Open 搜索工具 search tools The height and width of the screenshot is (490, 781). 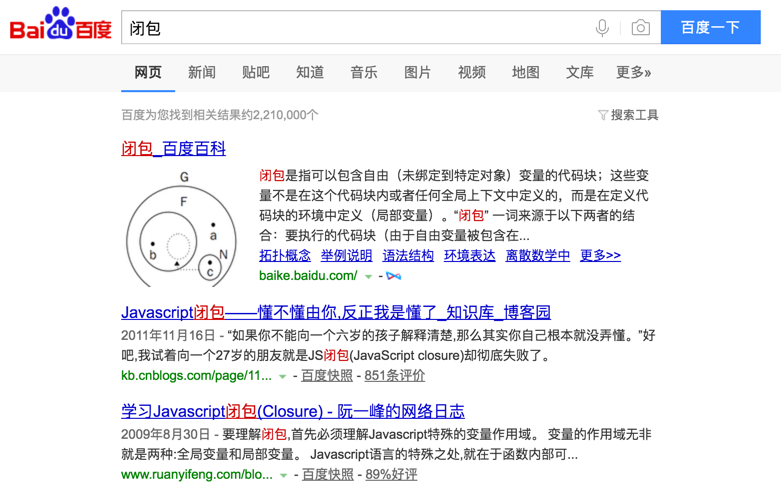(635, 116)
